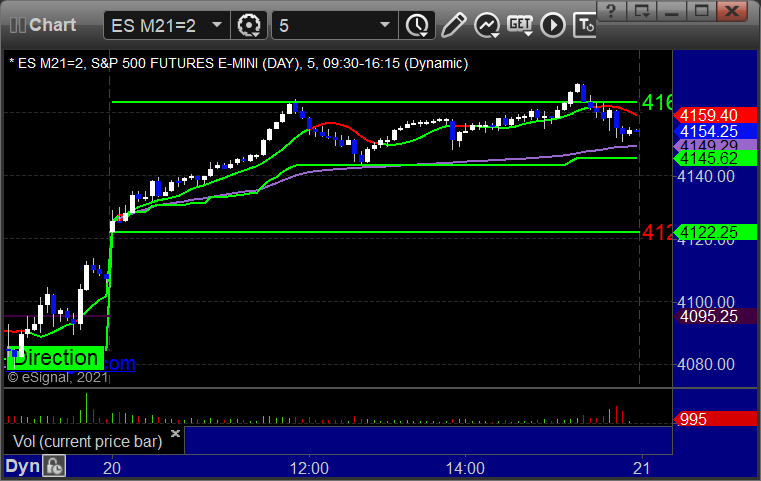Viewport: 761px width, 481px height.
Task: Maximize the chart window
Action: 702,10
